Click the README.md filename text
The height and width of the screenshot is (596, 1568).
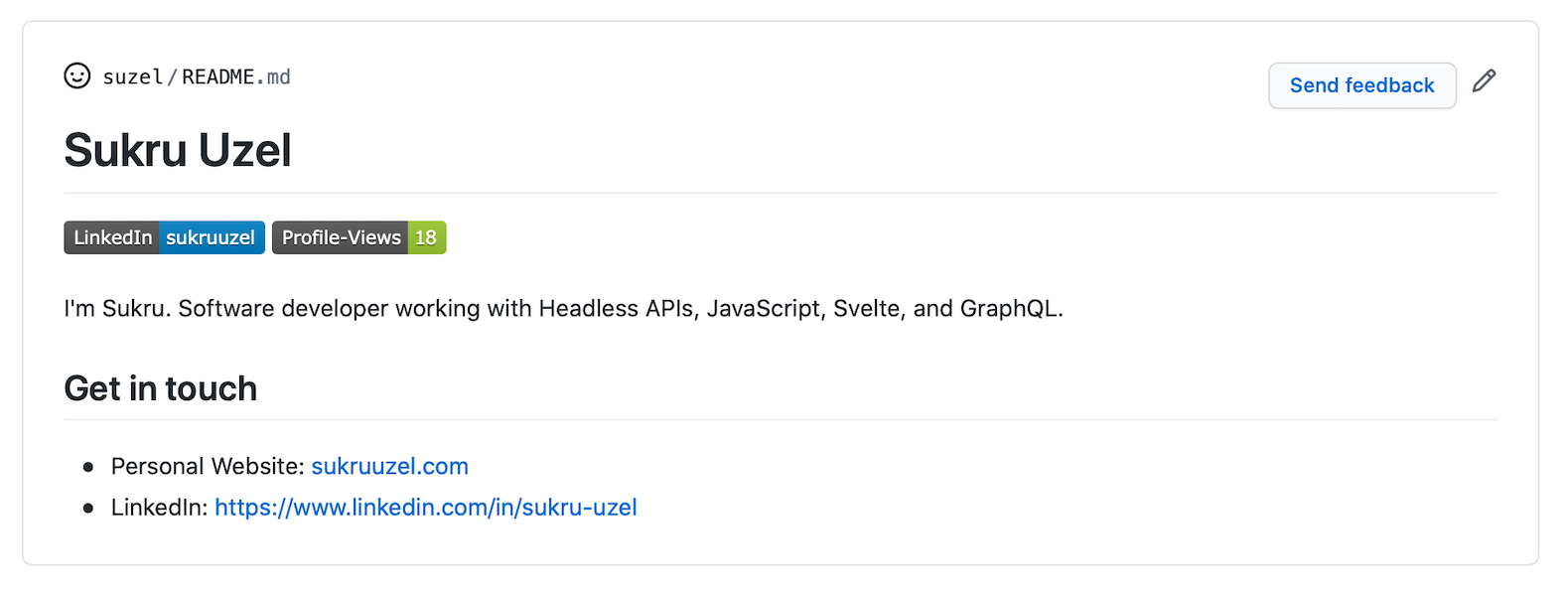coord(235,77)
